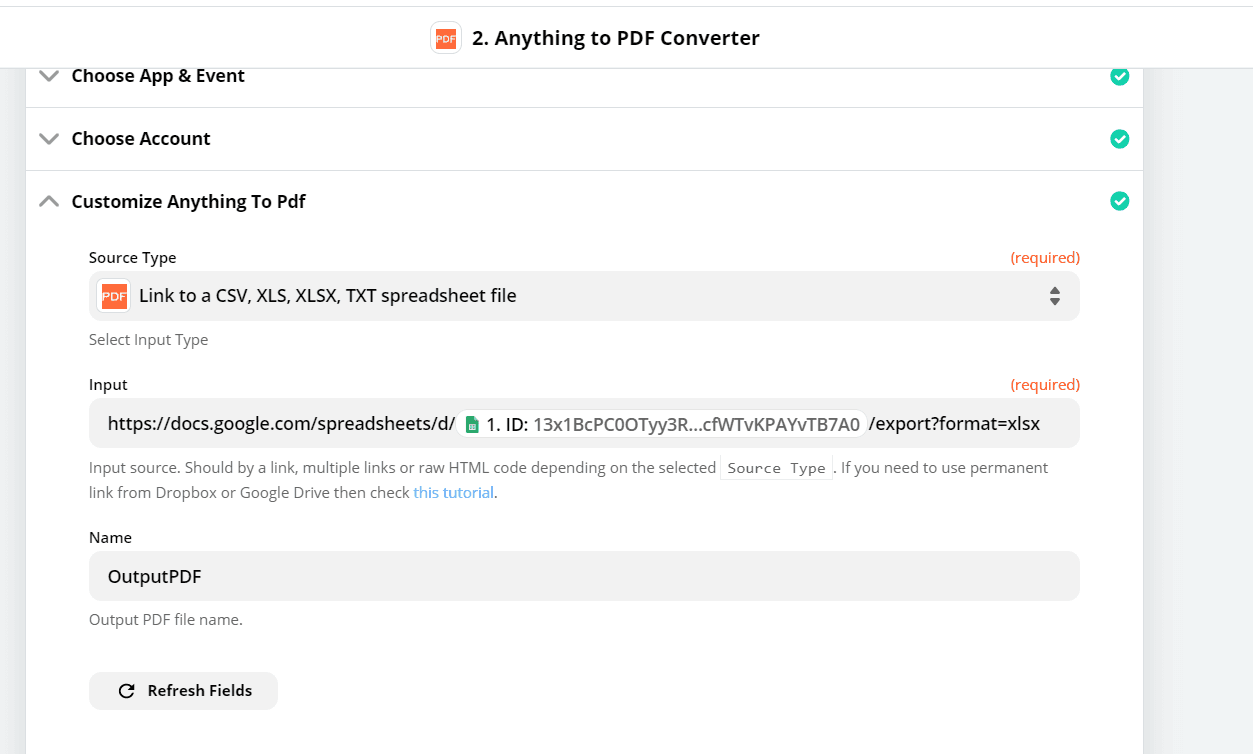Image resolution: width=1253 pixels, height=754 pixels.
Task: Click the Choose App & Event section title
Action: 158,76
